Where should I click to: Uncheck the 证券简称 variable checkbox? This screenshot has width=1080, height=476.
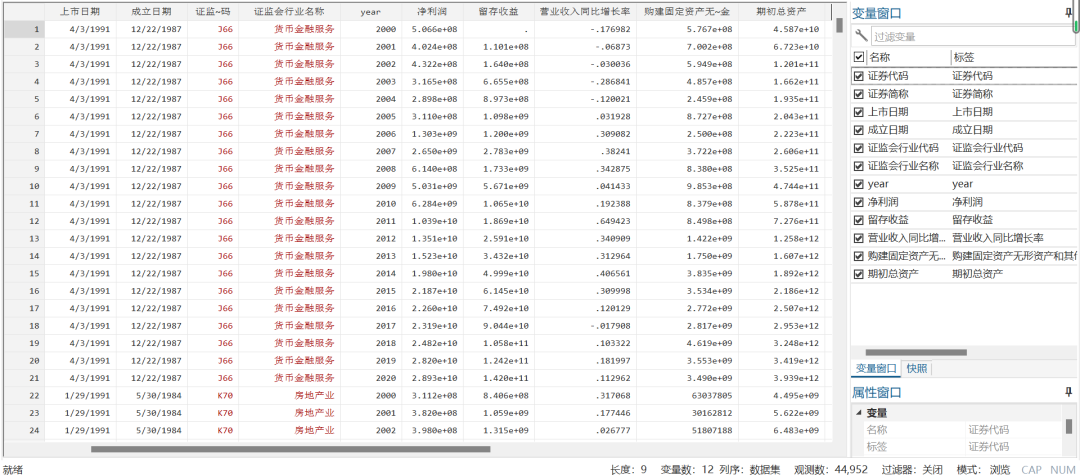[x=858, y=94]
